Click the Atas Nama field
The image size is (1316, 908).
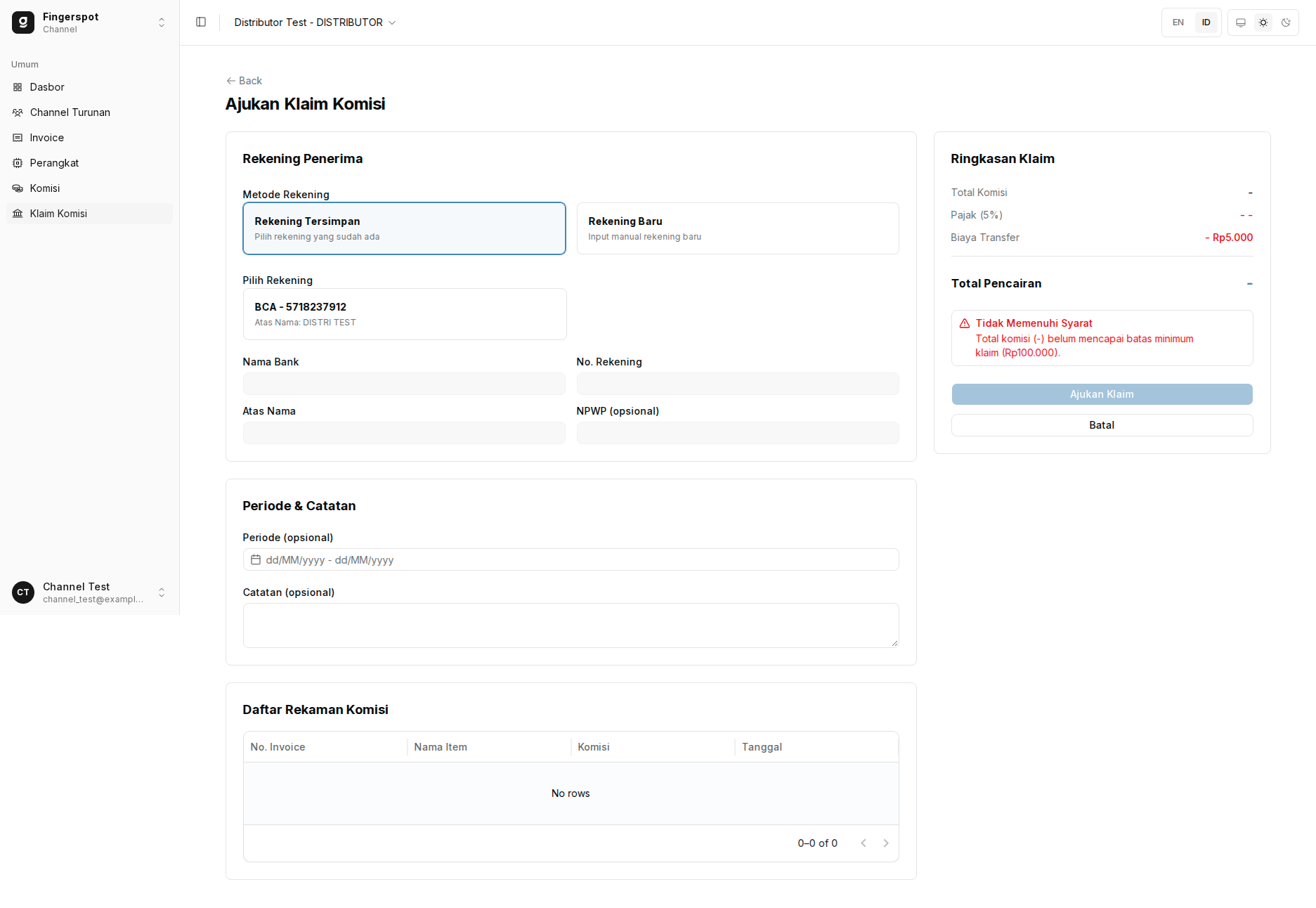click(x=404, y=433)
